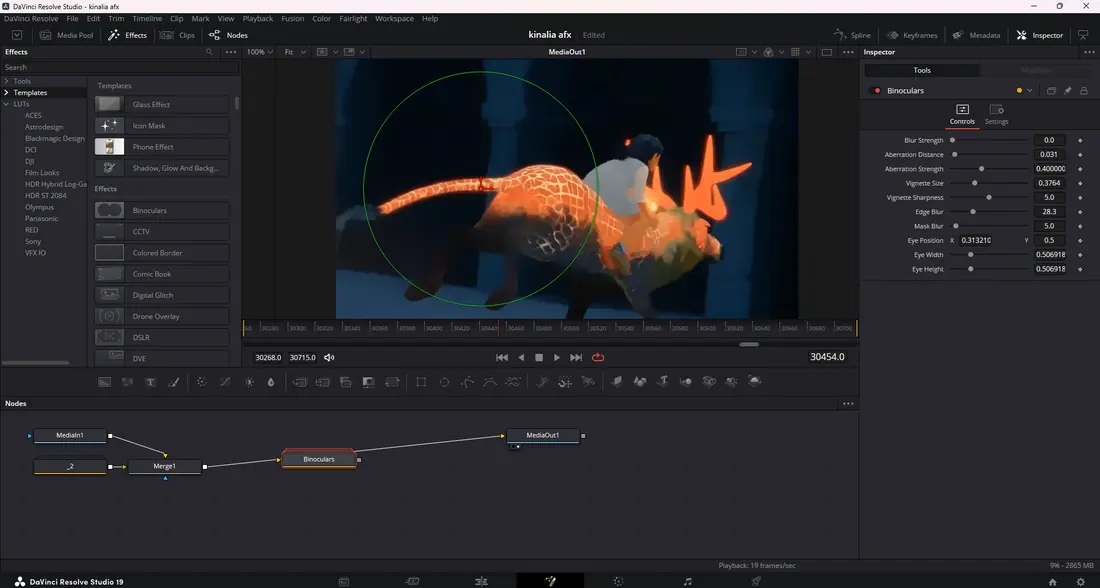Screen dimensions: 1100x588
Task: Open viewer channel color dropdown arrow
Action: [x=781, y=52]
